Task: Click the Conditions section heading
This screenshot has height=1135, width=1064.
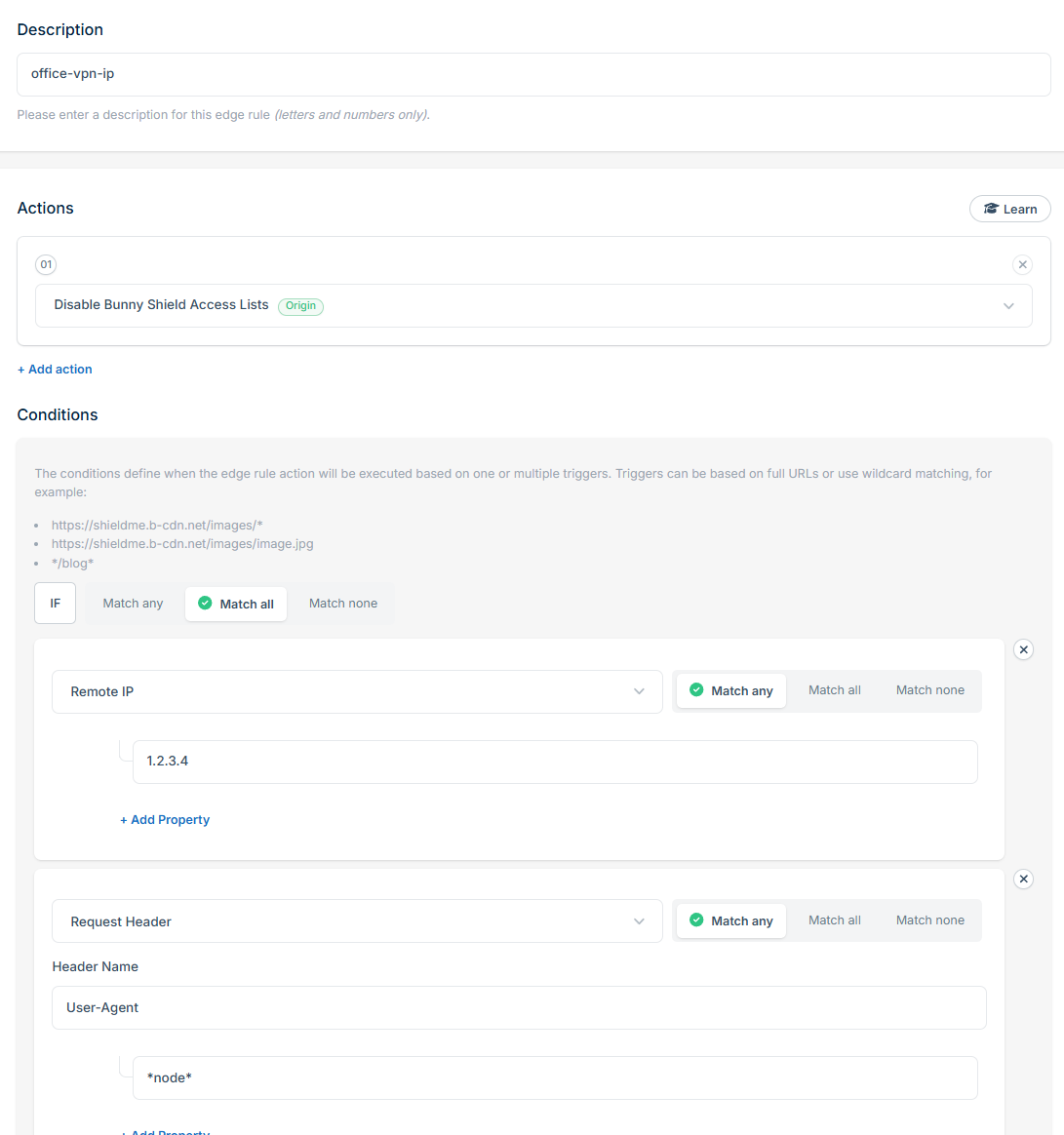Action: click(58, 414)
